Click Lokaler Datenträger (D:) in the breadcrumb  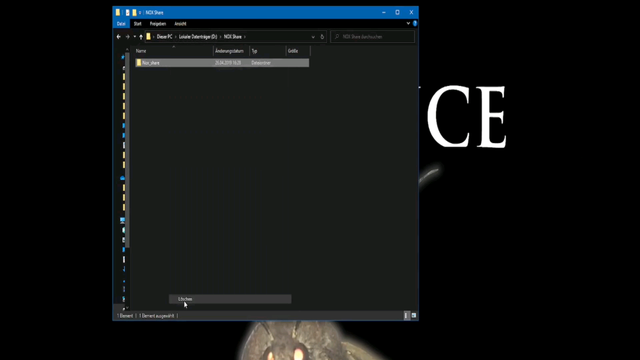click(198, 37)
